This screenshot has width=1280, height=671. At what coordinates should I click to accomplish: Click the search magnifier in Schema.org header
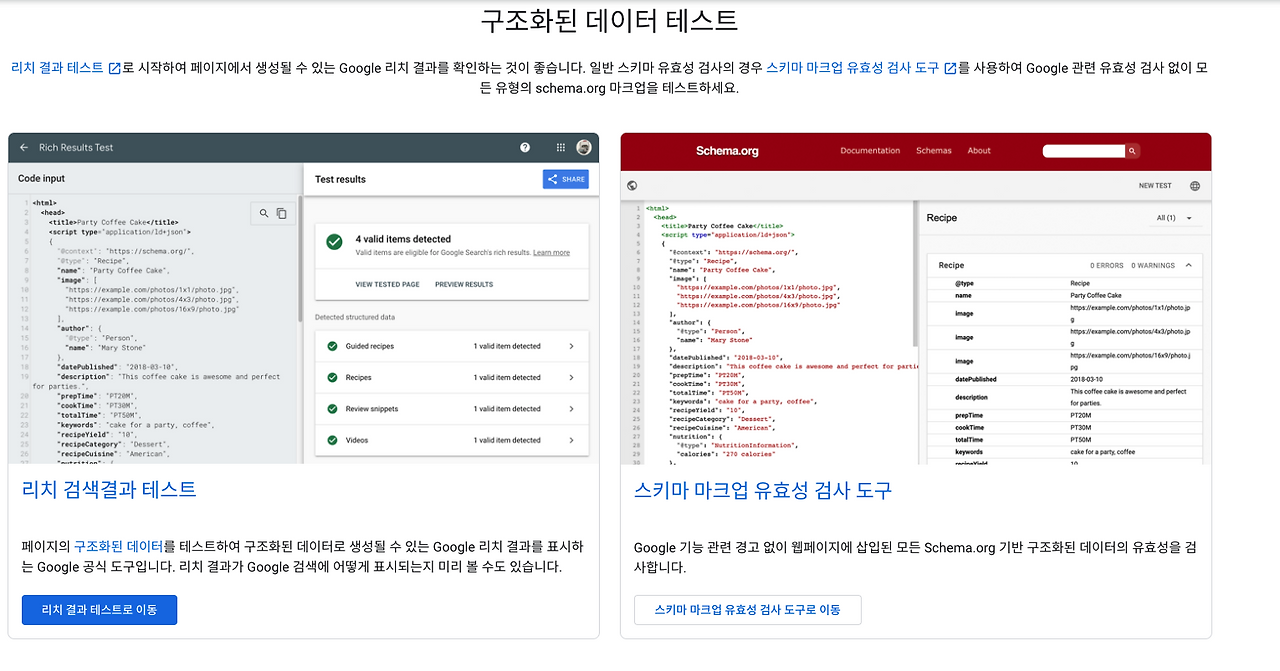1132,151
